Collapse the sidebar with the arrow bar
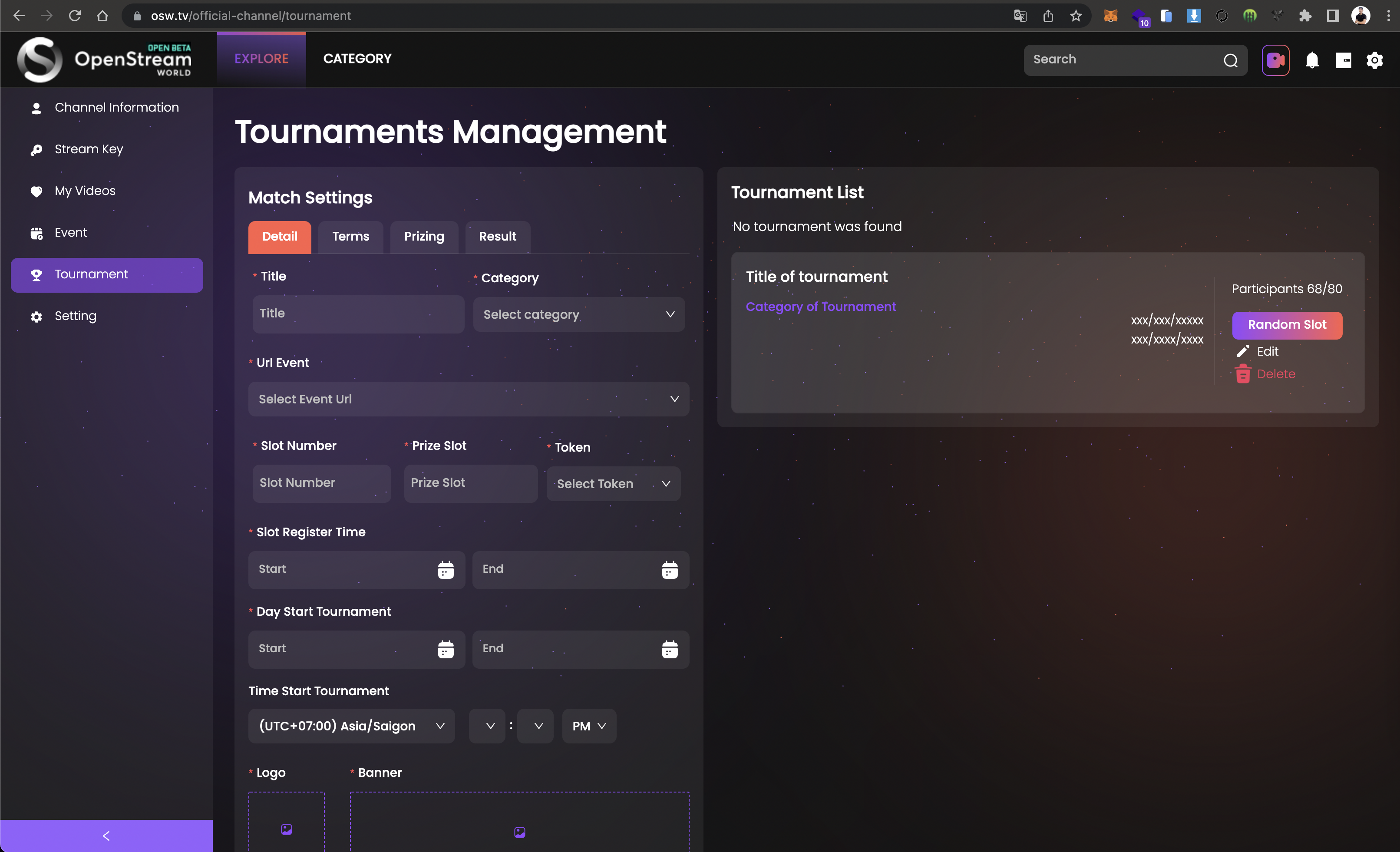This screenshot has height=852, width=1400. [106, 835]
